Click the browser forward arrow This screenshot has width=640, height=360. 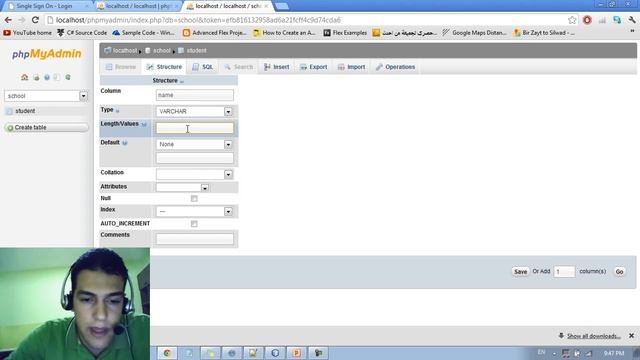(22, 20)
